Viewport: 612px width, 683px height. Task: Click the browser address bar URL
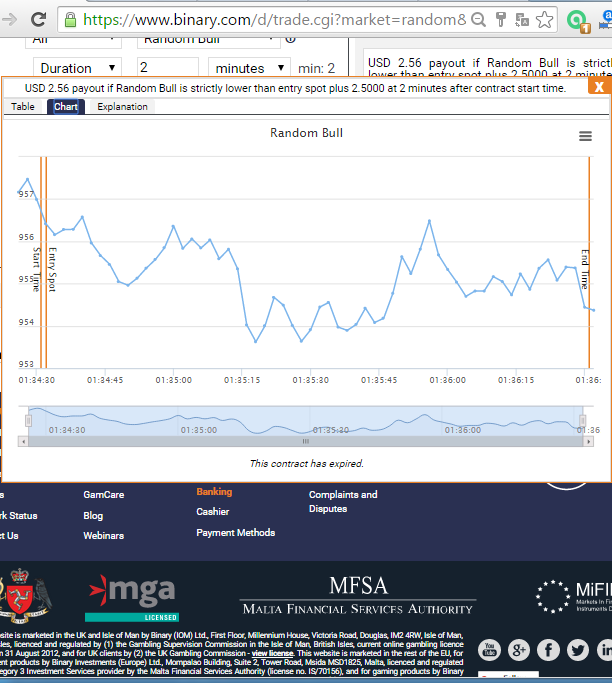pos(274,20)
